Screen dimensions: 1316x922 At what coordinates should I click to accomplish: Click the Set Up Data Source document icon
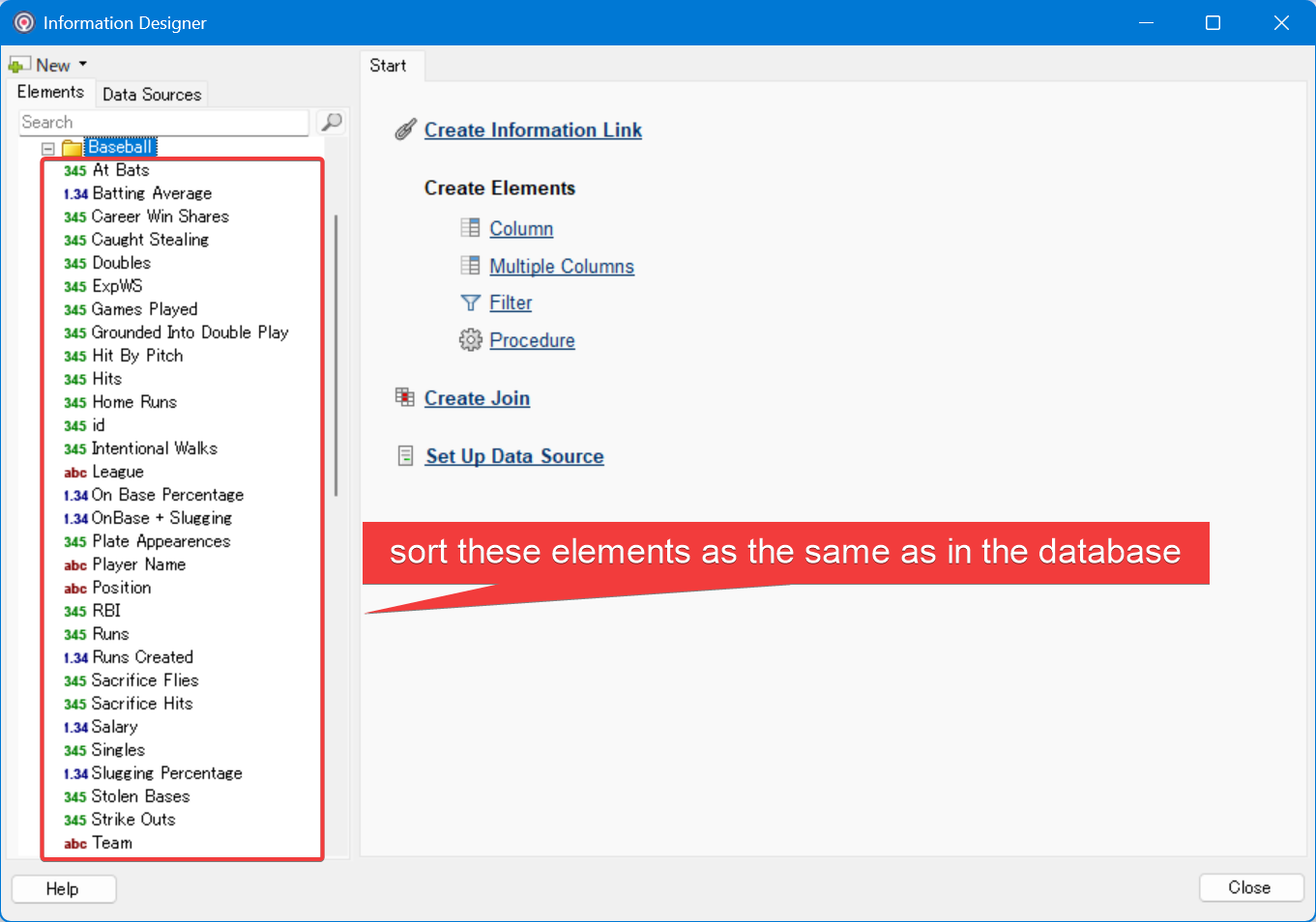pos(406,456)
